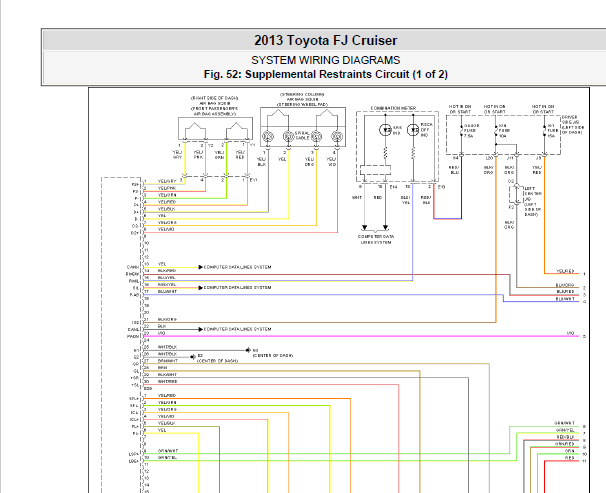This screenshot has width=606, height=493.
Task: Click the arrowhead on the RED wire under Combination Meter
Action: click(x=385, y=227)
